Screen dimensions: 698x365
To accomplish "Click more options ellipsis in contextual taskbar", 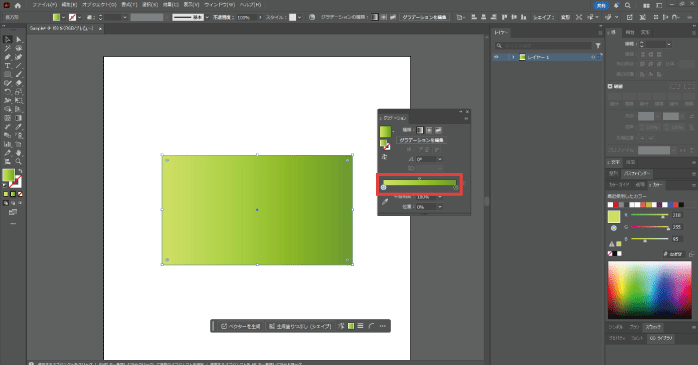I will pos(383,326).
